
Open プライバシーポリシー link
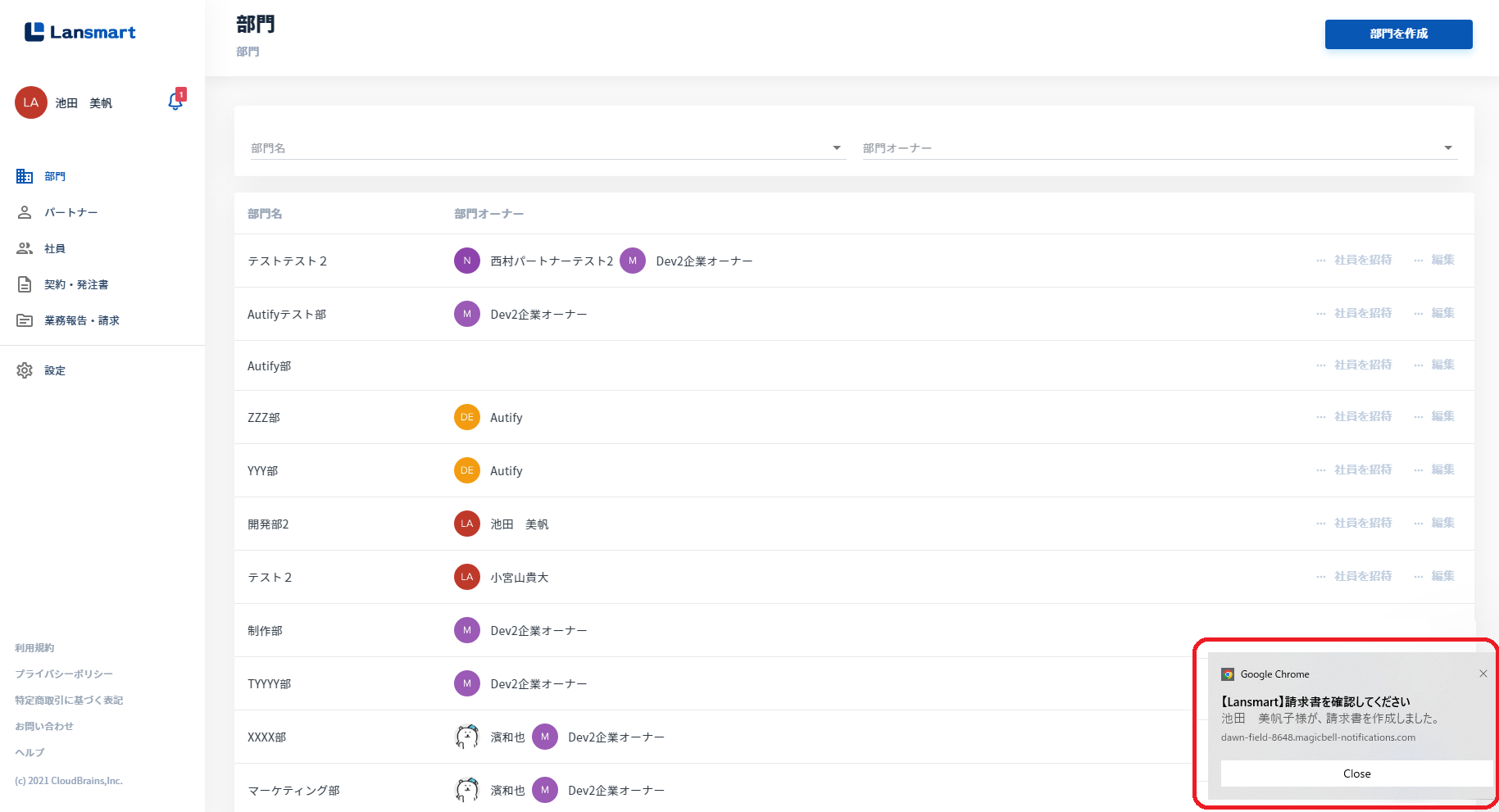(64, 674)
